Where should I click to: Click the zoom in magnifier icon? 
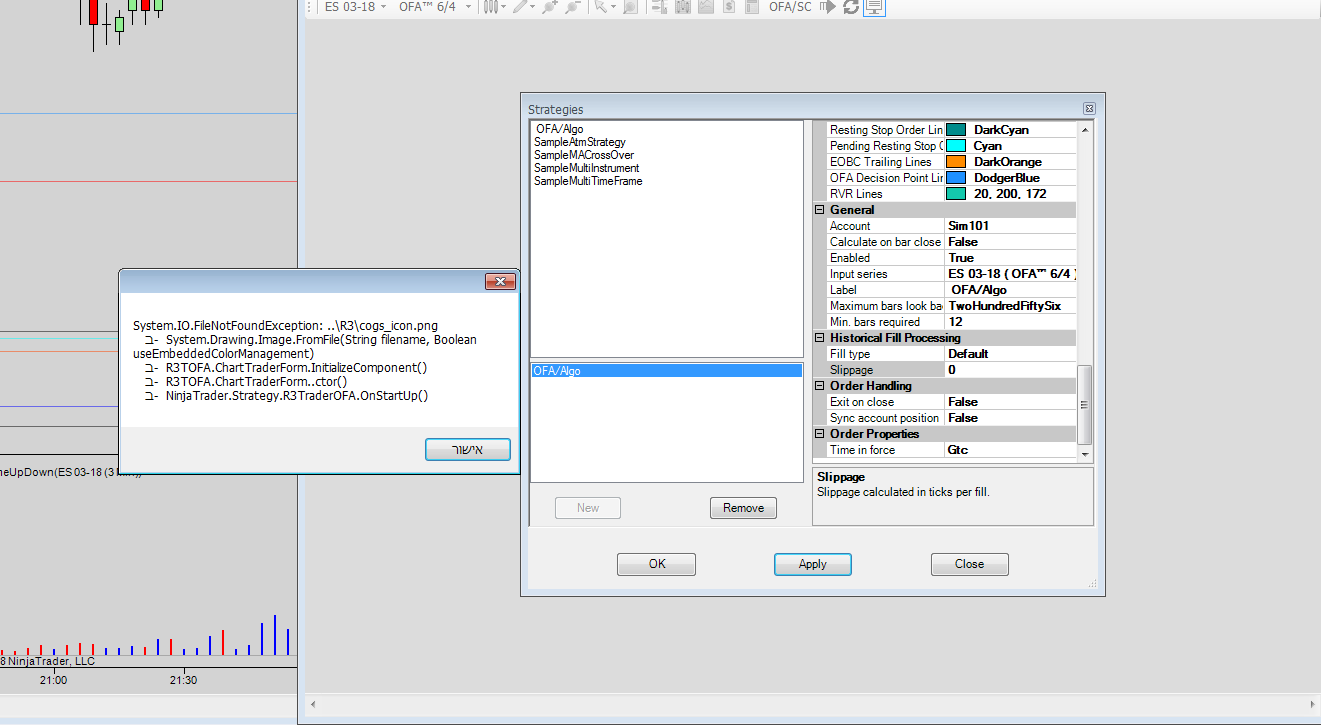click(549, 7)
